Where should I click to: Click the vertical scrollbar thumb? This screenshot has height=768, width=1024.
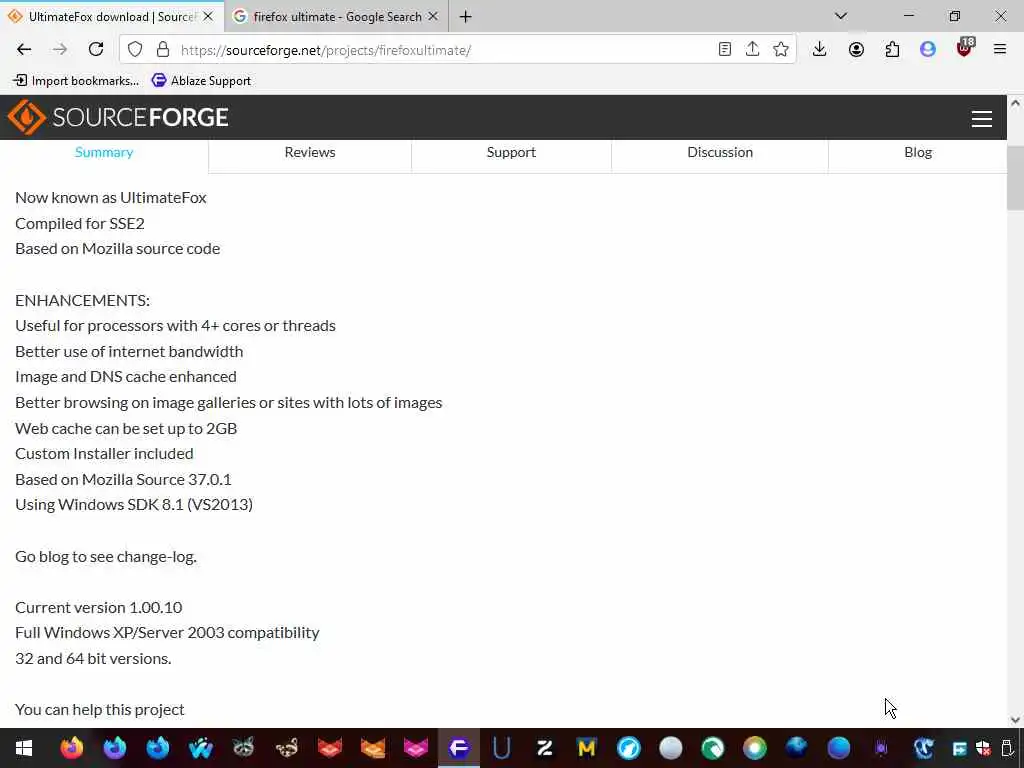[1015, 178]
